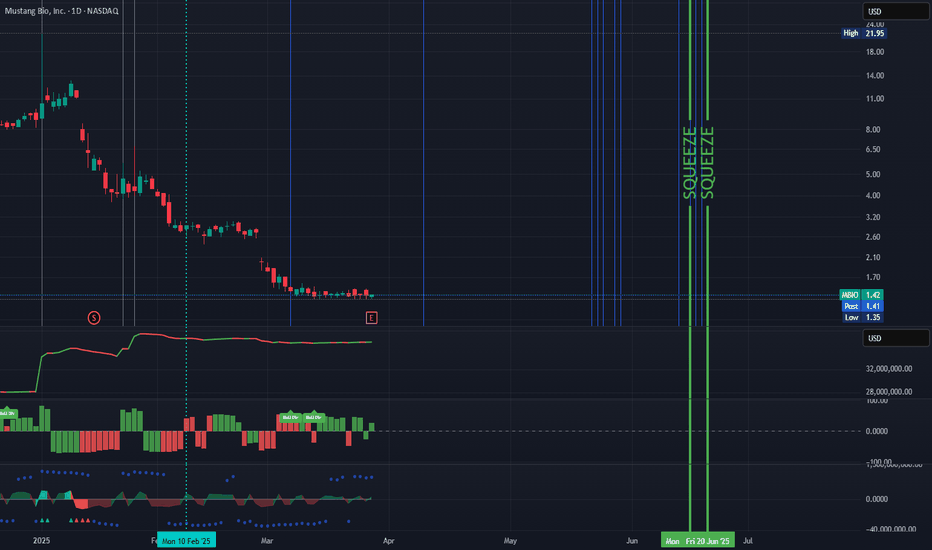The image size is (932, 550).
Task: Click the 'May' time axis label
Action: pos(510,540)
